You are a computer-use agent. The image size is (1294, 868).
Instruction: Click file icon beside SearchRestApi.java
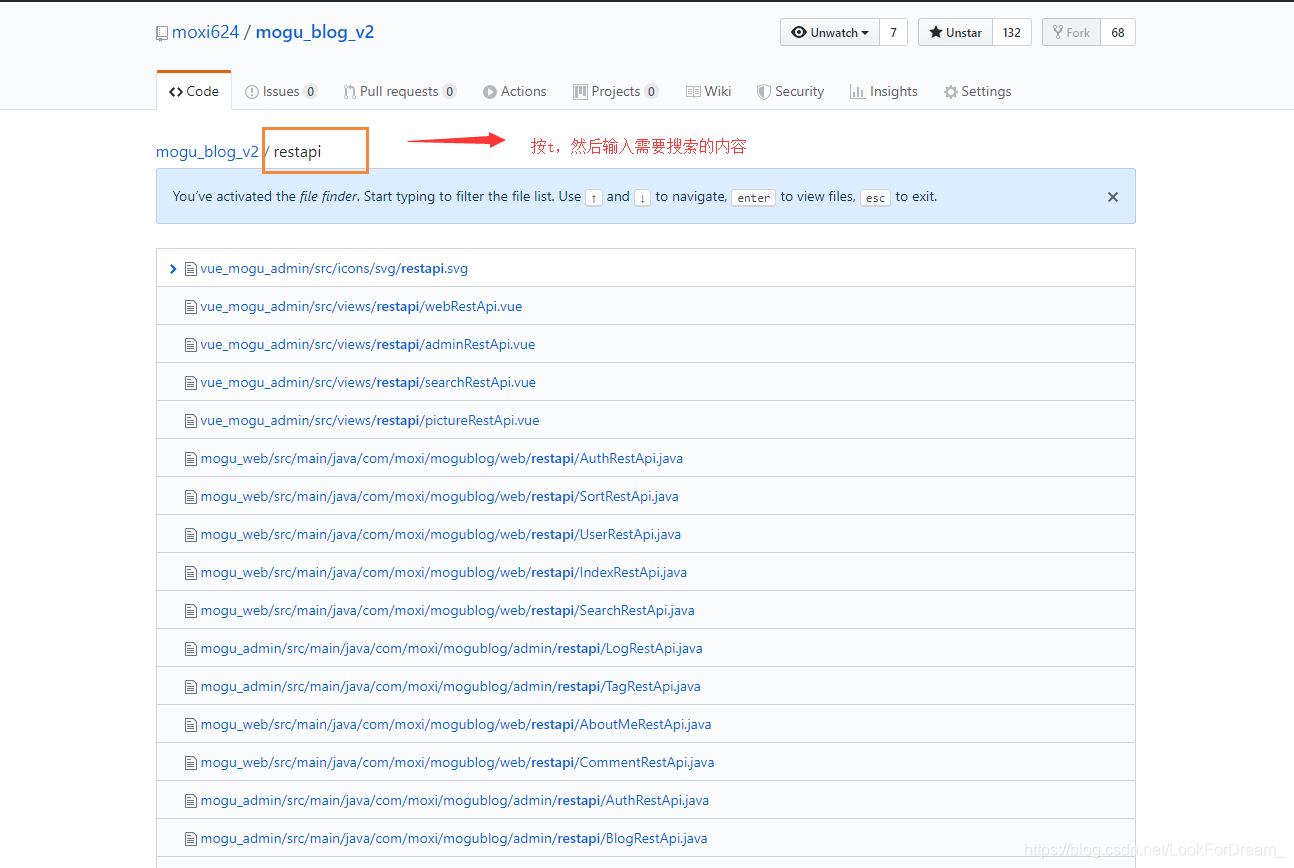point(190,611)
